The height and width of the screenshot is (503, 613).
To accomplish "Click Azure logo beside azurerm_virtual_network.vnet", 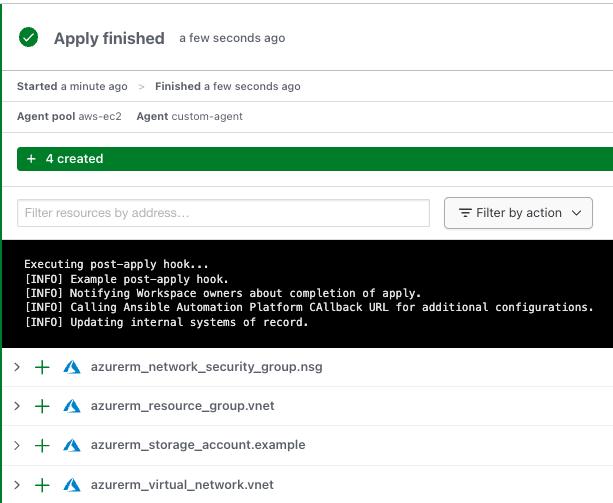I will tap(72, 485).
